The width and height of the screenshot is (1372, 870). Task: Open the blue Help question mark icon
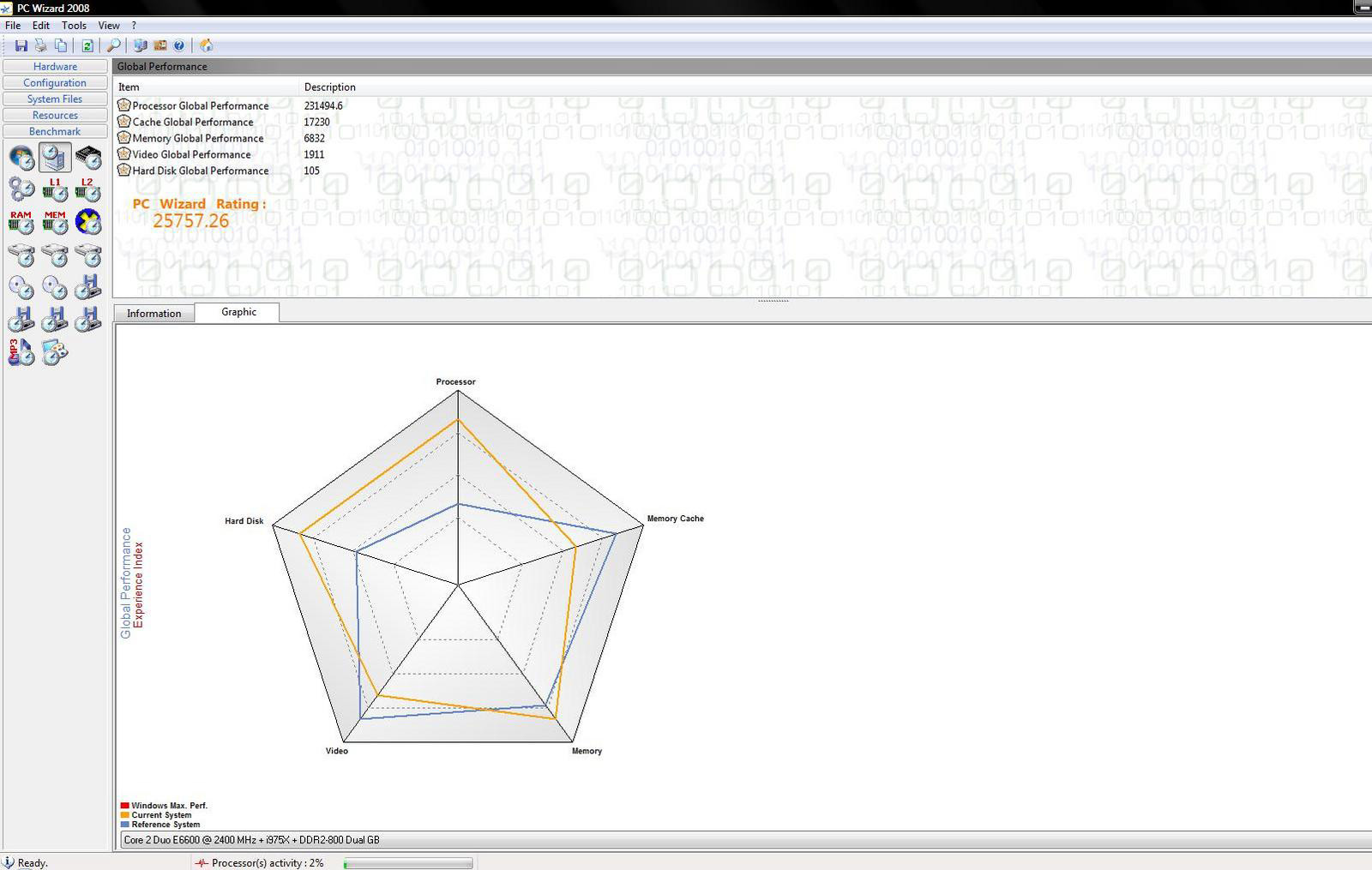click(x=178, y=45)
